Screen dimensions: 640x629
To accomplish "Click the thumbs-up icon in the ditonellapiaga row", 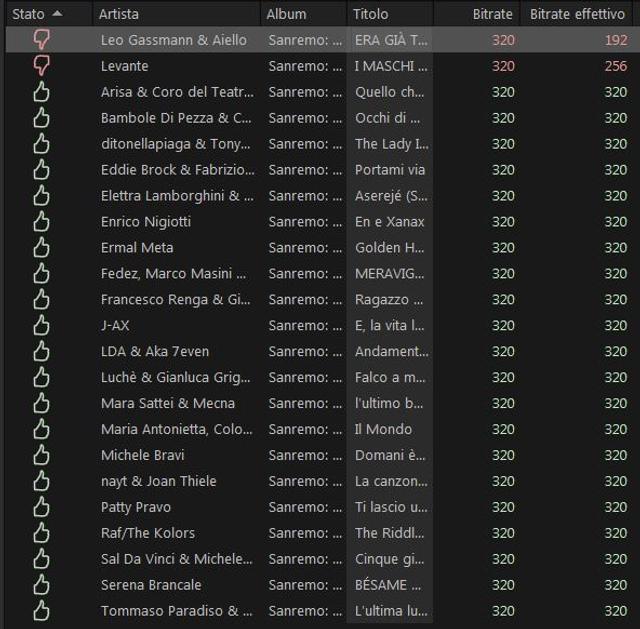I will click(x=41, y=143).
